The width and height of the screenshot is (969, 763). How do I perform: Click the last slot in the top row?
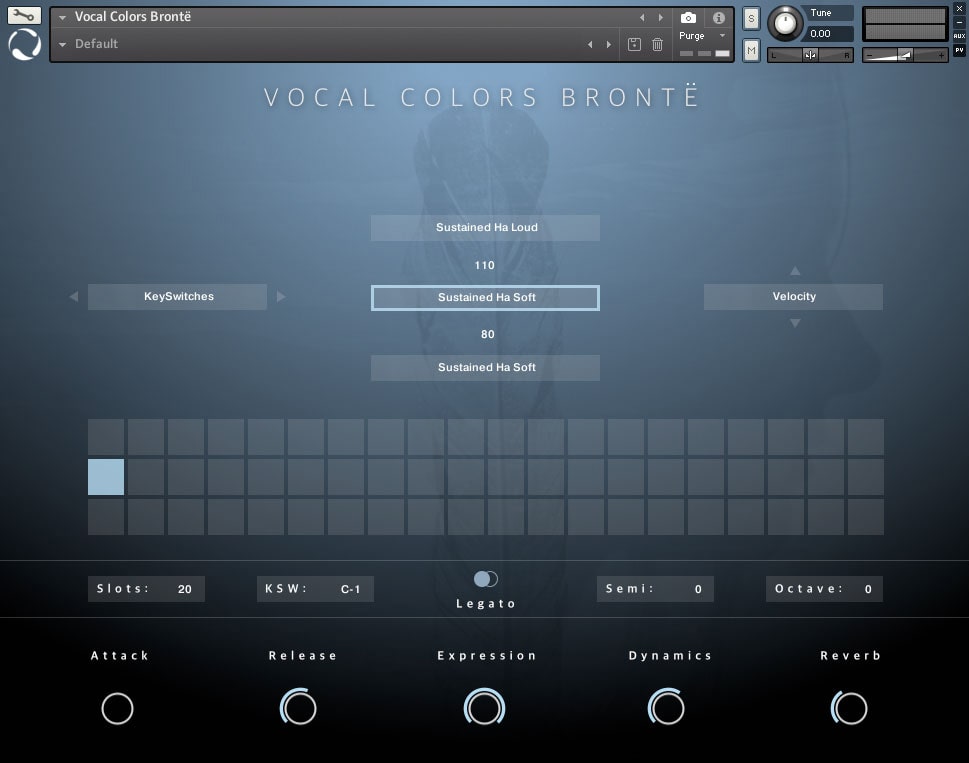coord(866,437)
